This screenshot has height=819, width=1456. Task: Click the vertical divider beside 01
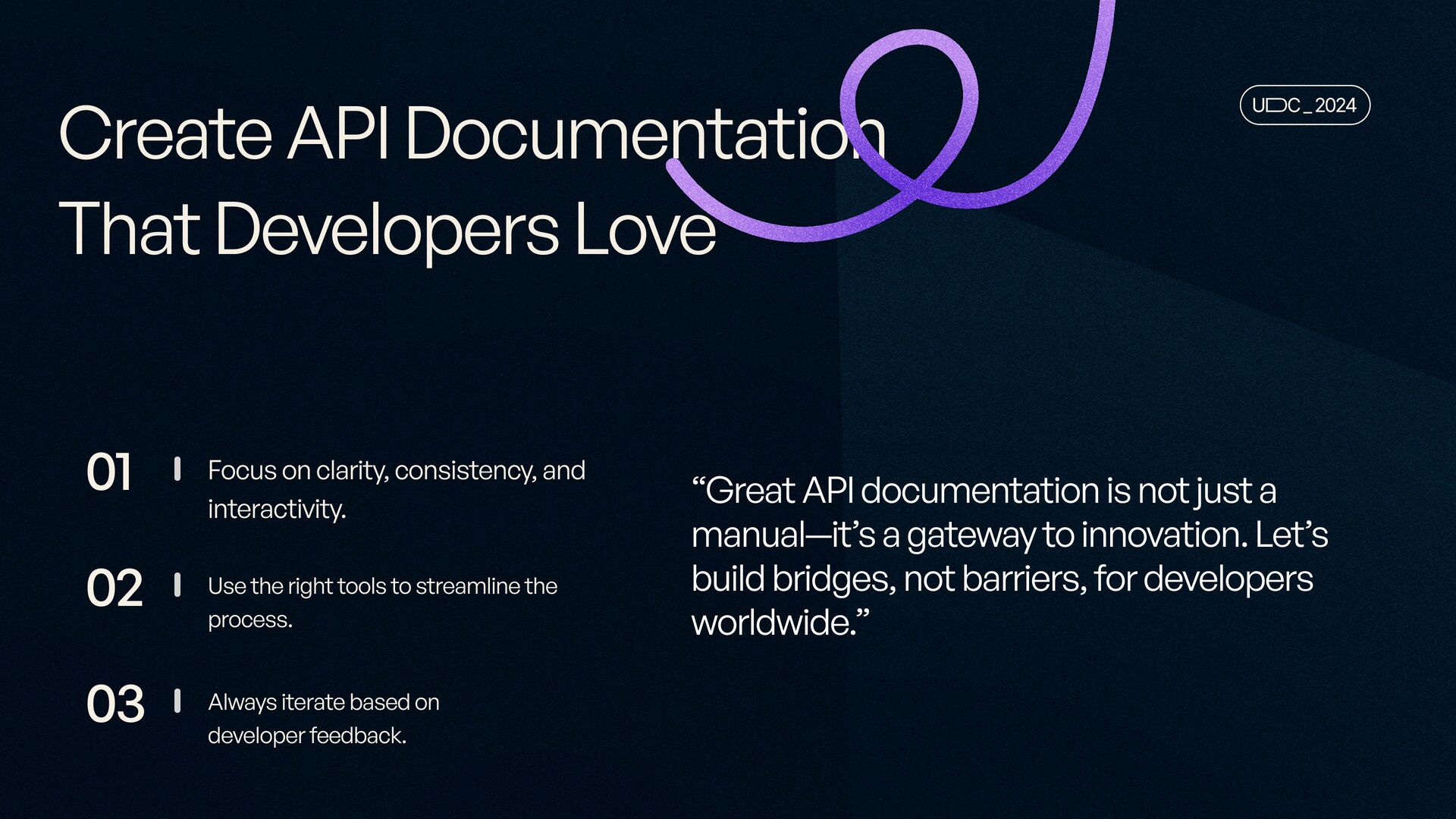click(177, 469)
